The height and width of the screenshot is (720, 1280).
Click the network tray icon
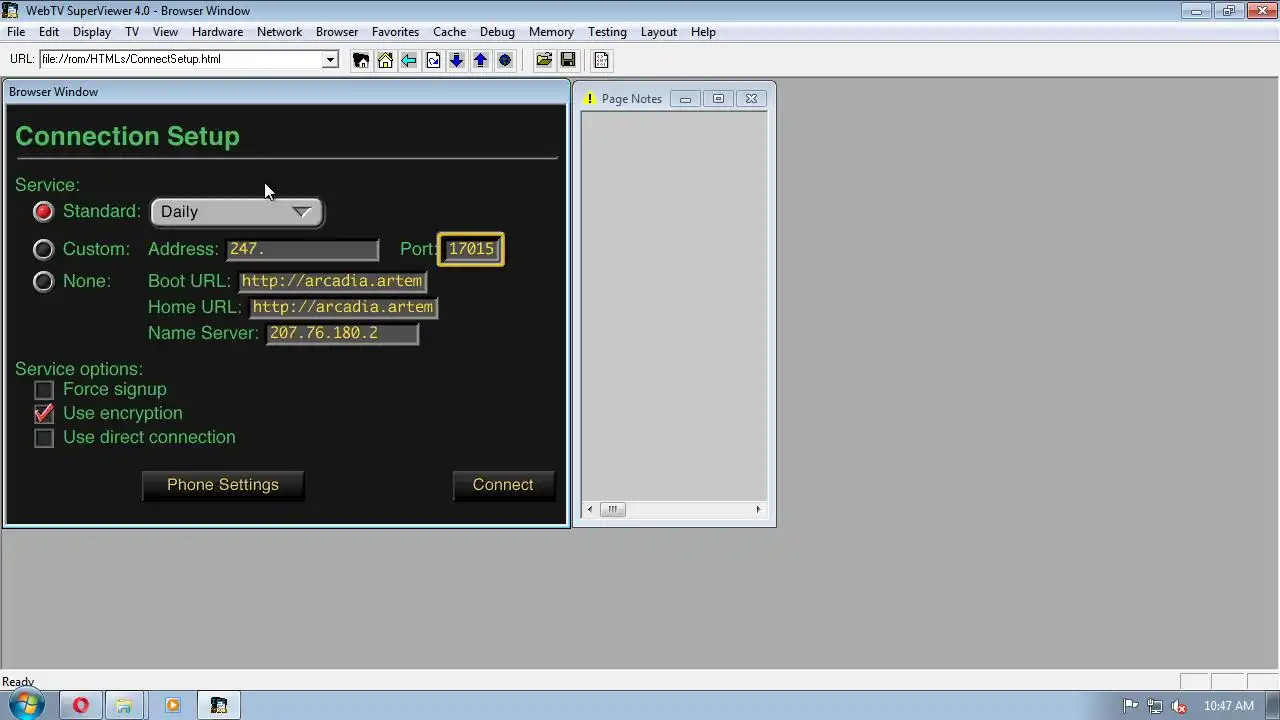[1155, 706]
